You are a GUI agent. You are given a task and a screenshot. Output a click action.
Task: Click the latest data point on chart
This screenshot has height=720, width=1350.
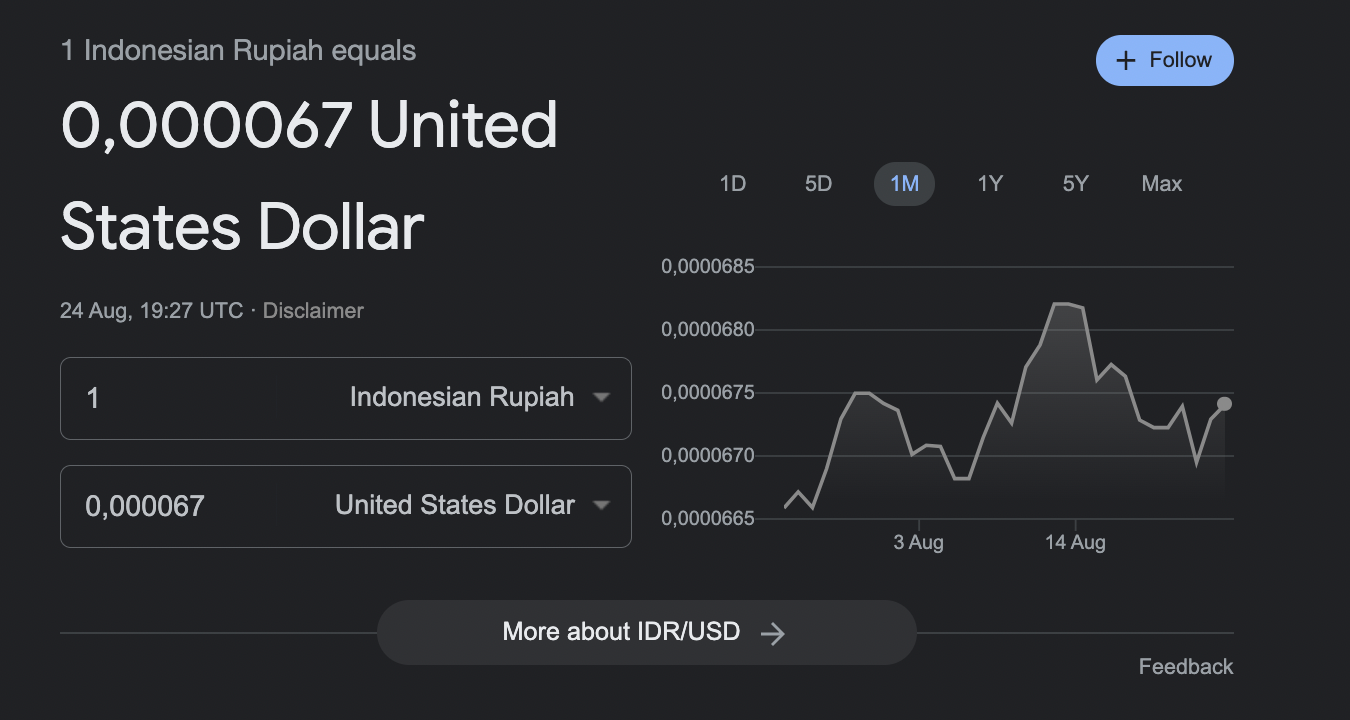[x=1224, y=404]
